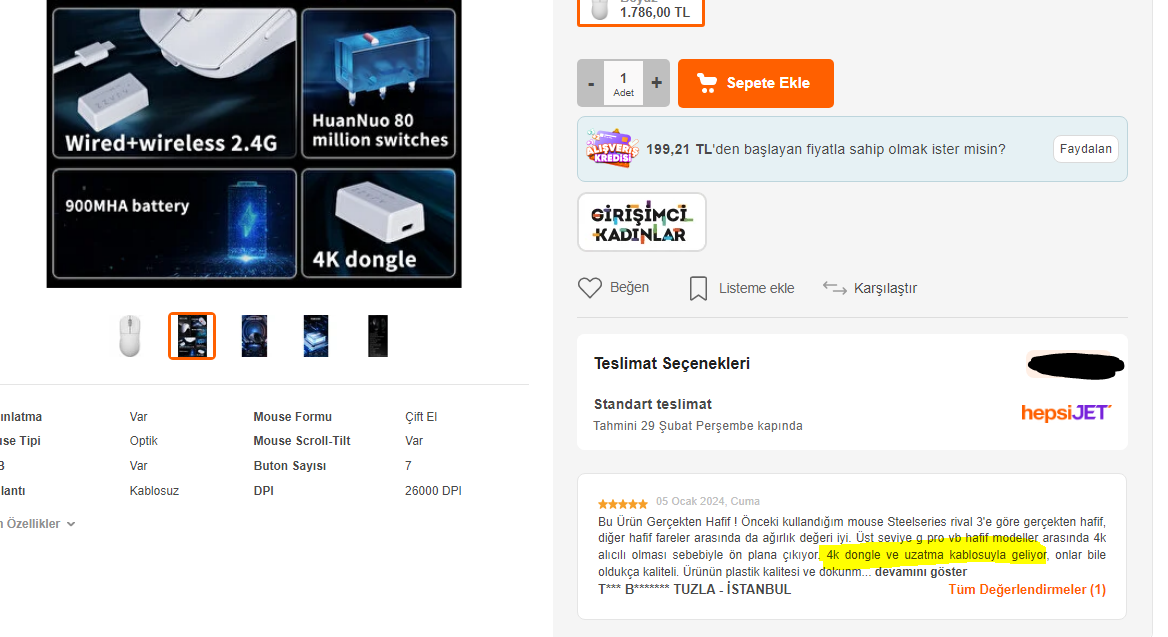Add product with Sepete Ekle button
The image size is (1168, 637).
click(755, 83)
